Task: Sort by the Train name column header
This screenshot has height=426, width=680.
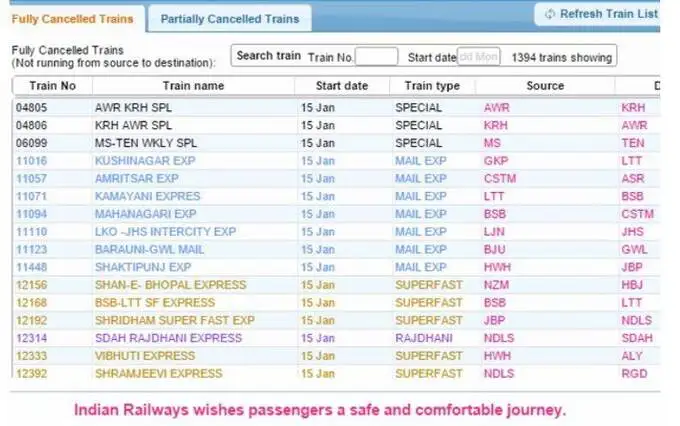Action: (193, 86)
